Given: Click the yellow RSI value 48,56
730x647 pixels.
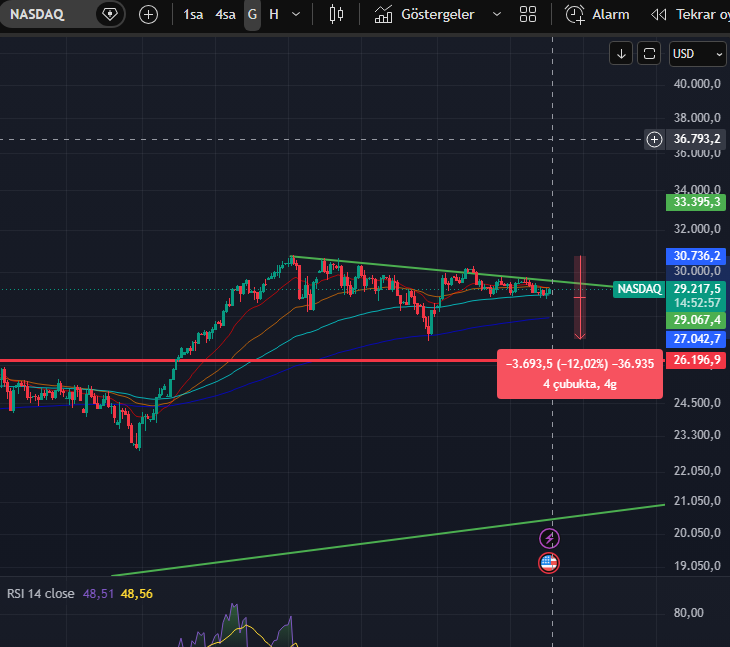Looking at the screenshot, I should tap(136, 594).
